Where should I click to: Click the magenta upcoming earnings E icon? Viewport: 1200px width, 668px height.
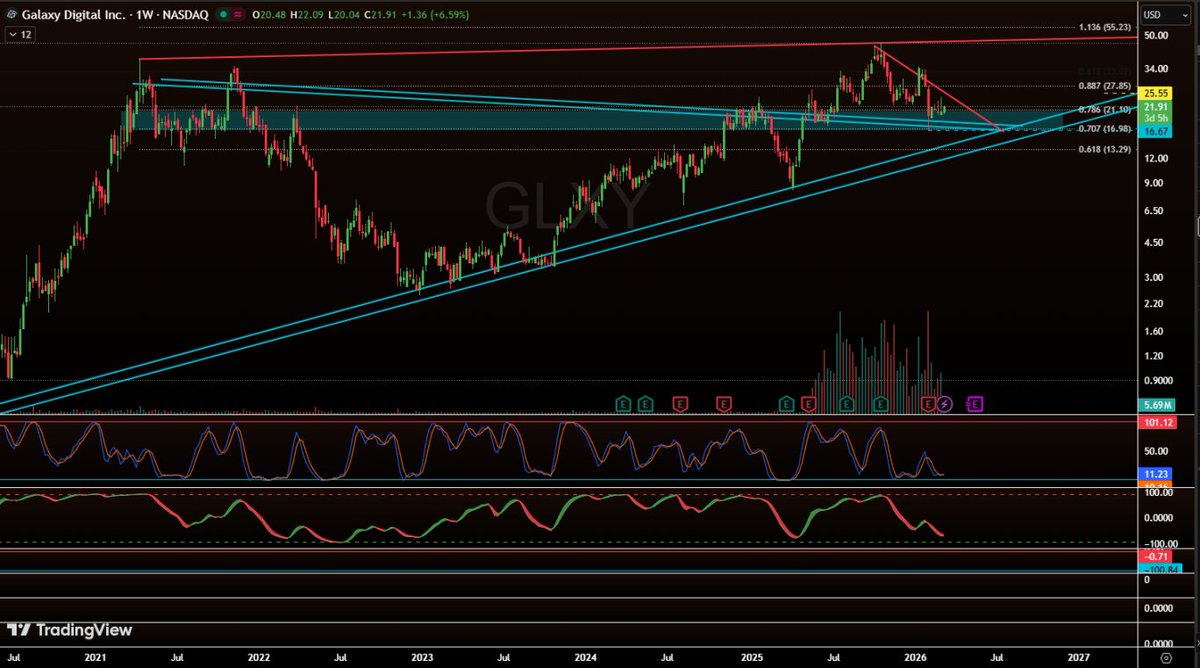tap(975, 404)
